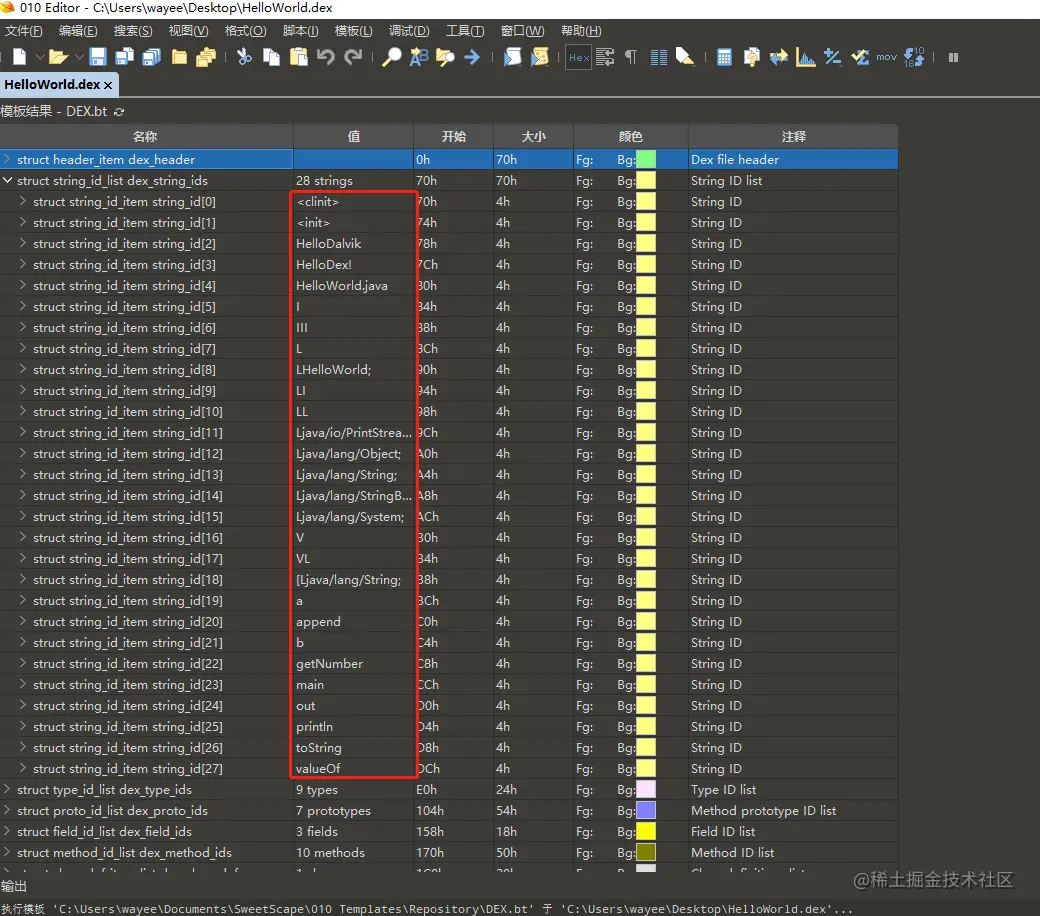This screenshot has height=916, width=1040.
Task: Toggle the Hex edit-as button
Action: point(579,58)
